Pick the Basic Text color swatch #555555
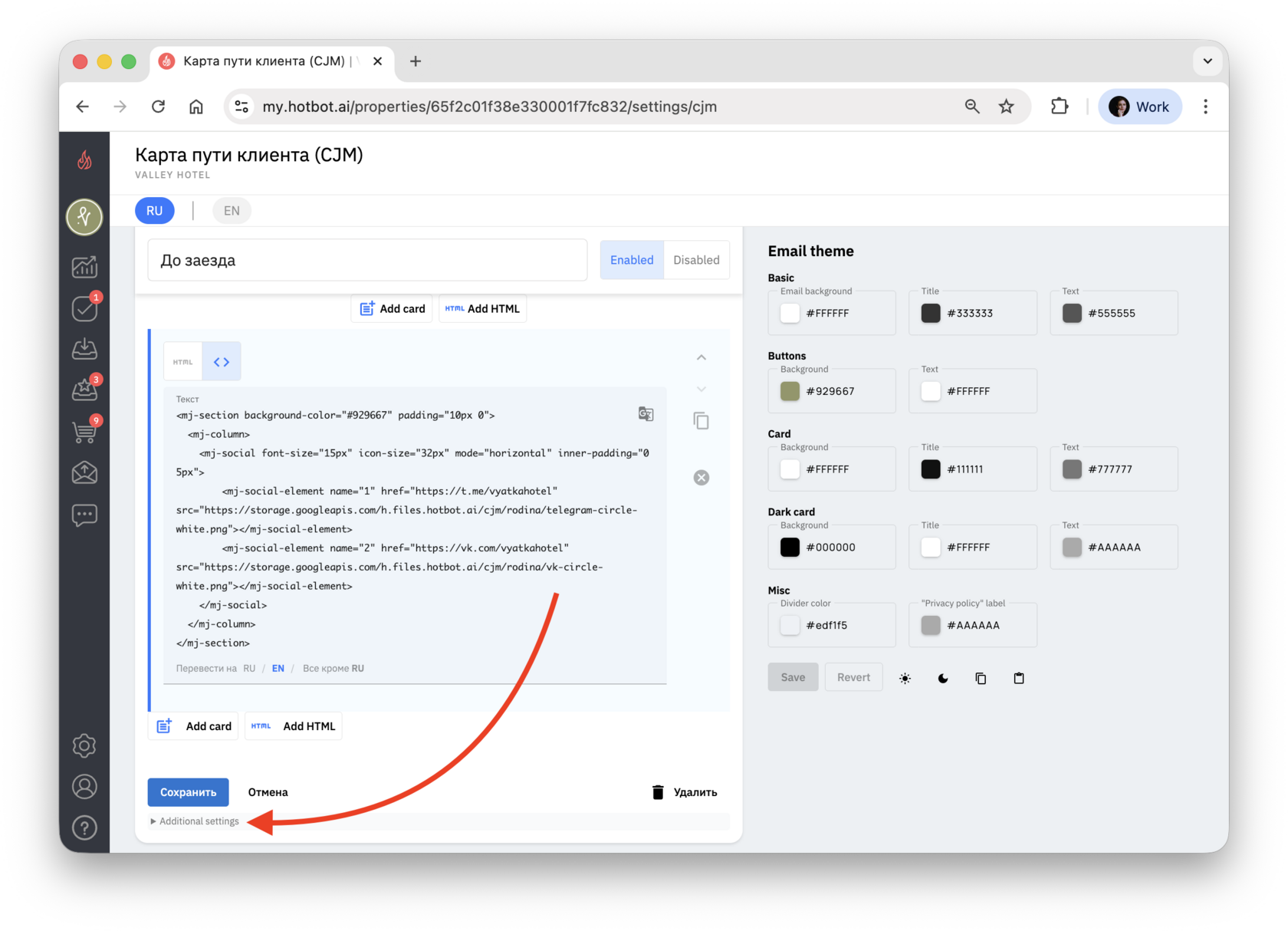This screenshot has height=931, width=1288. tap(1072, 313)
